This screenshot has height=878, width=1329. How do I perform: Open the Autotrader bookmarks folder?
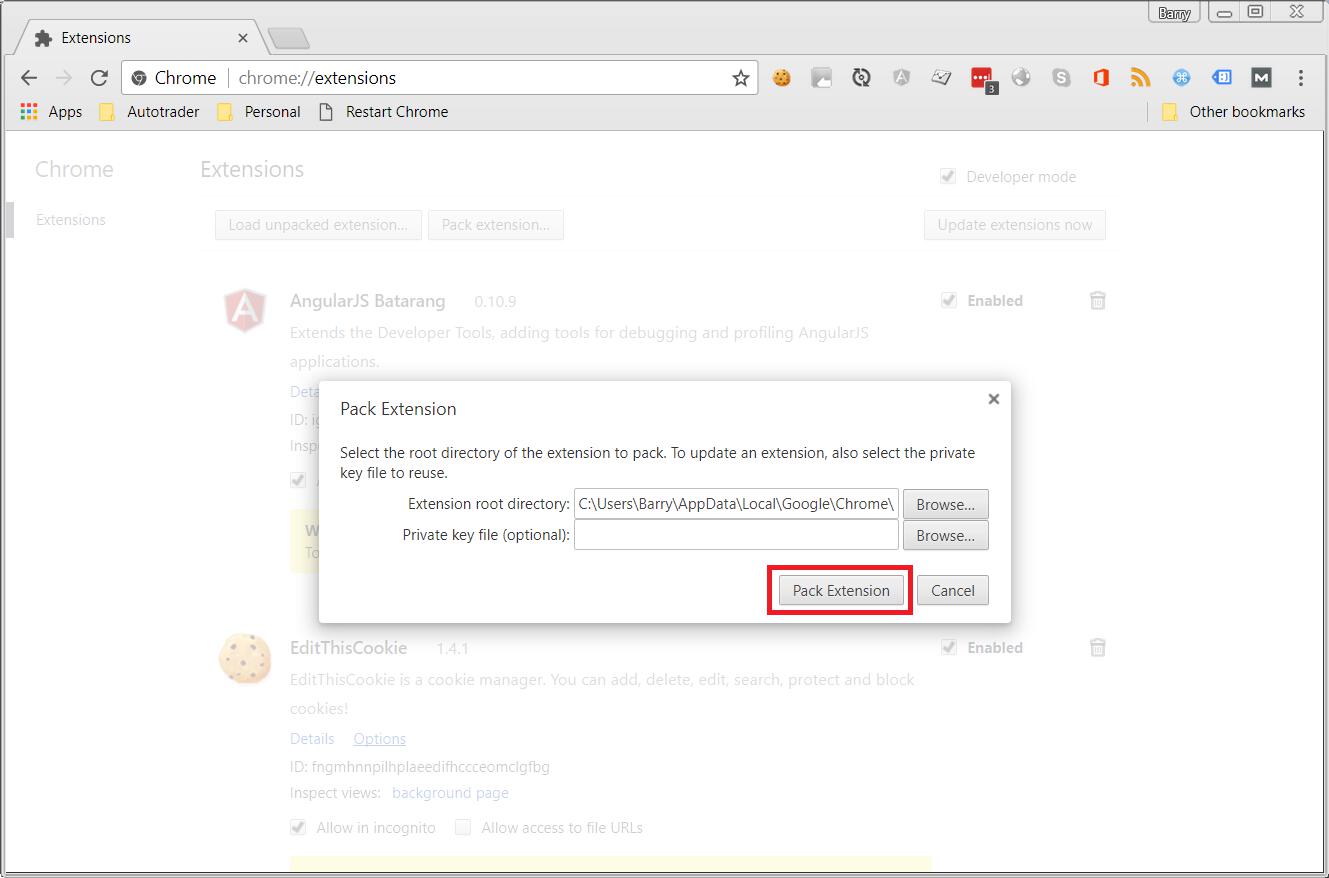pyautogui.click(x=150, y=112)
